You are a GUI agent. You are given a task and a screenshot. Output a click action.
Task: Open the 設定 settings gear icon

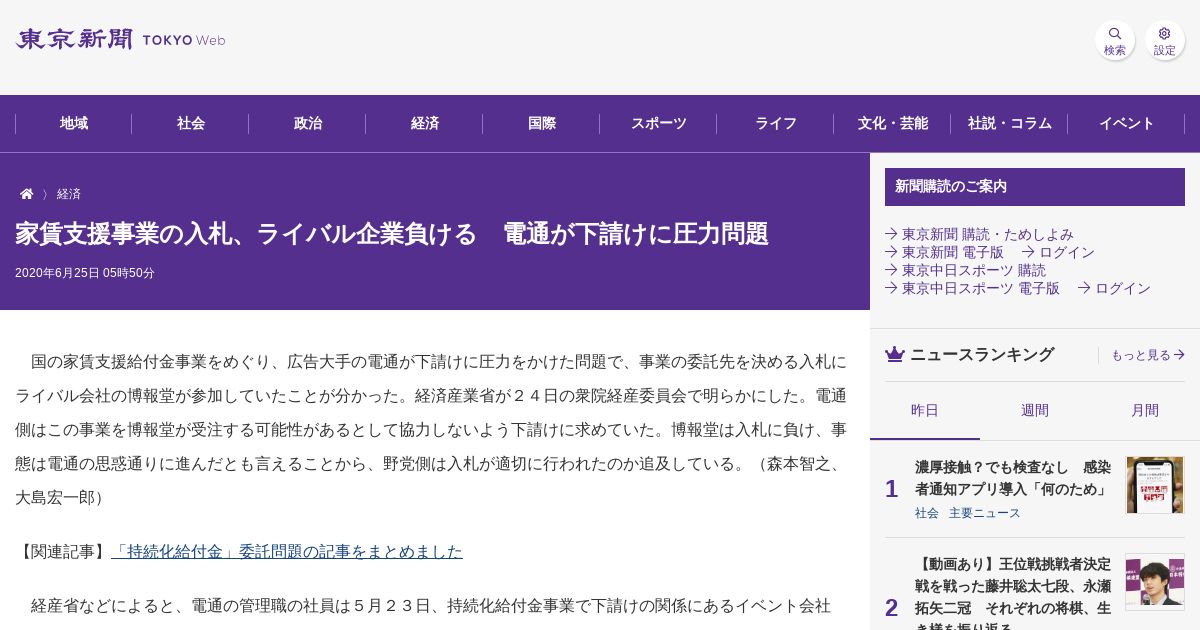1164,40
